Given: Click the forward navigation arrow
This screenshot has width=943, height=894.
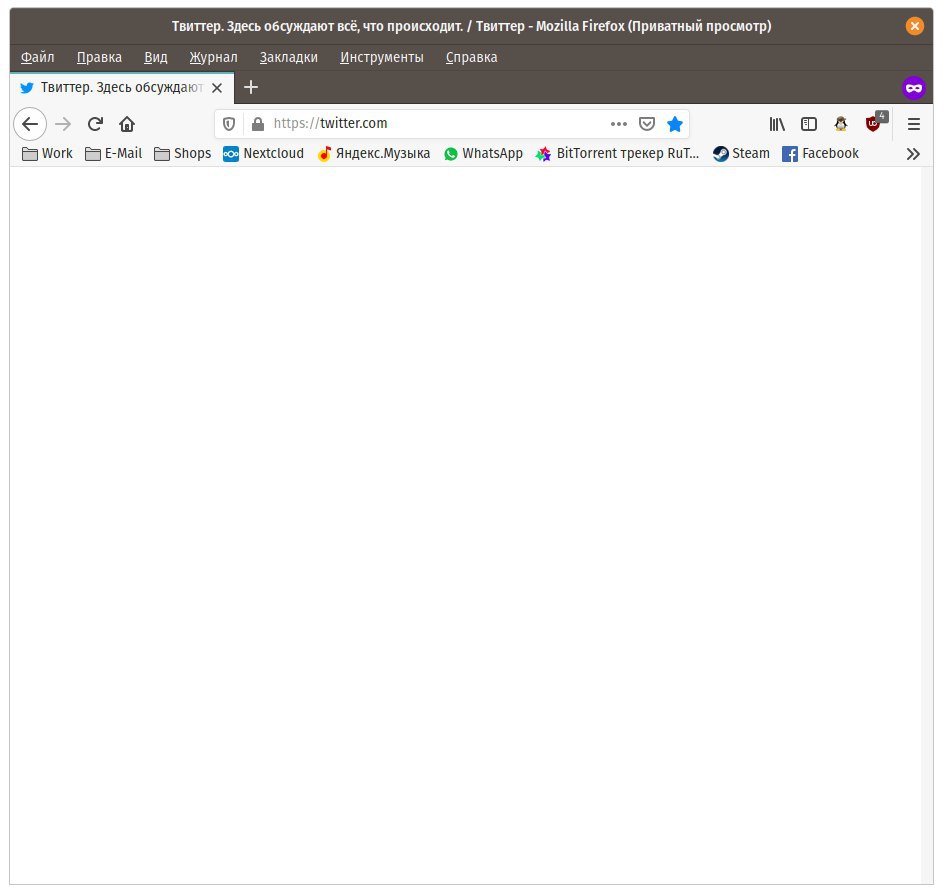Looking at the screenshot, I should [63, 124].
